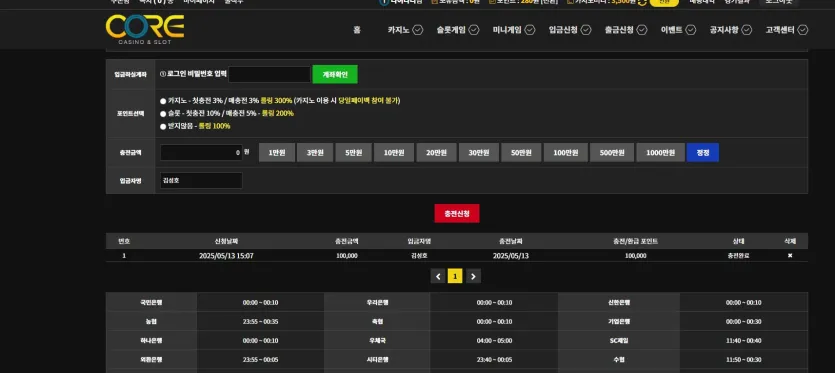Click the red 충전신청 button
This screenshot has height=373, width=835.
coord(457,214)
